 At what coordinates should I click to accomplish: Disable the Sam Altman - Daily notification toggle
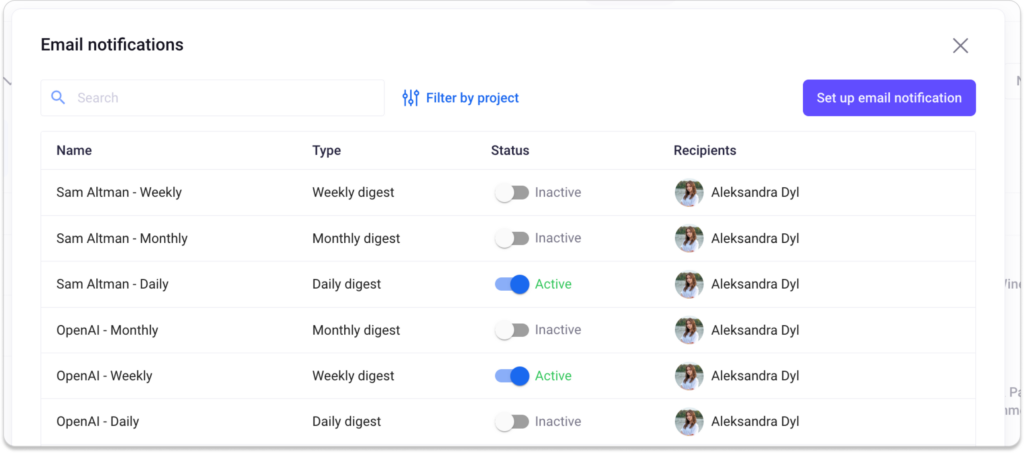tap(512, 285)
